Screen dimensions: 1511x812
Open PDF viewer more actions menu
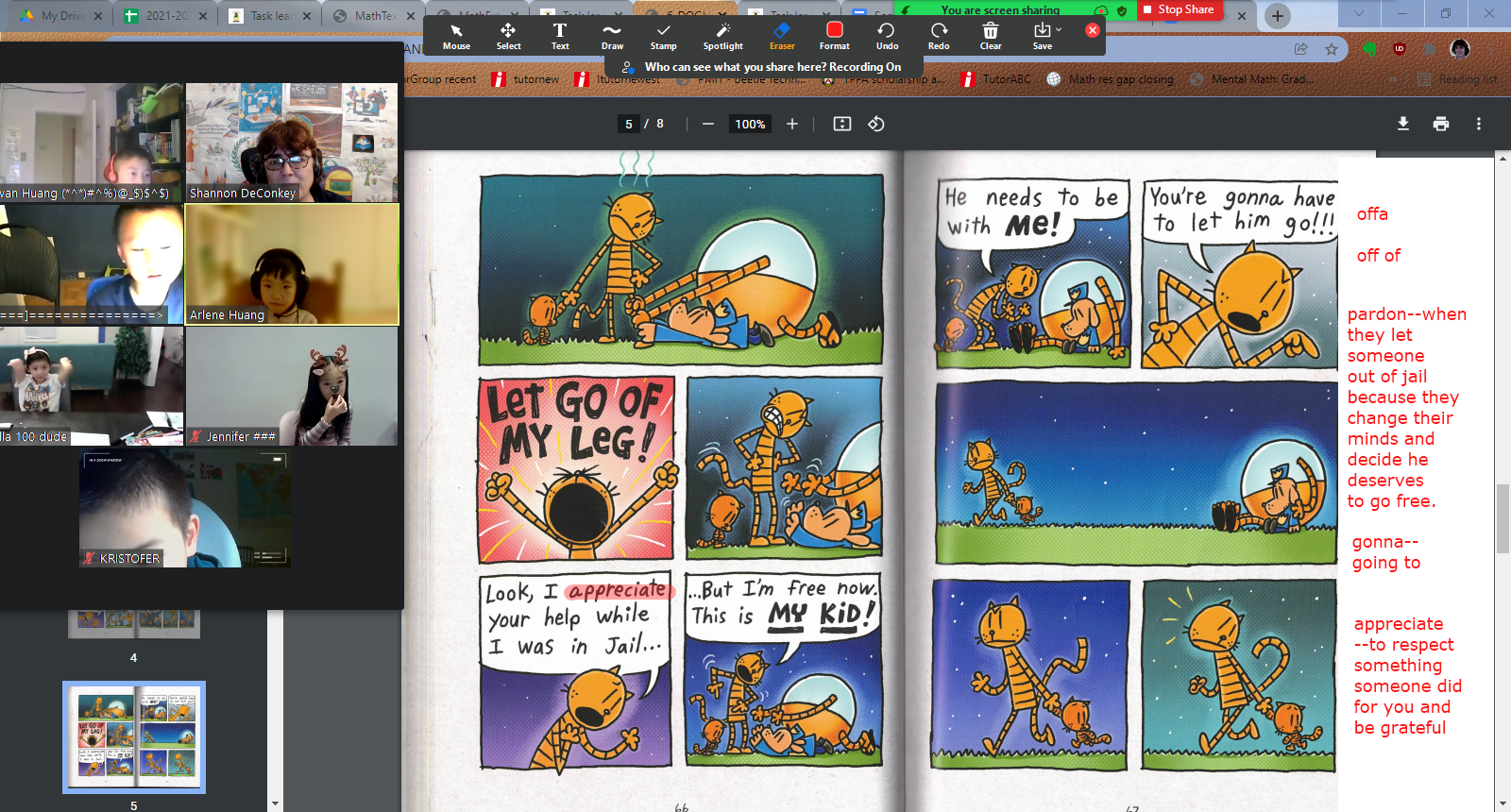coord(1479,124)
